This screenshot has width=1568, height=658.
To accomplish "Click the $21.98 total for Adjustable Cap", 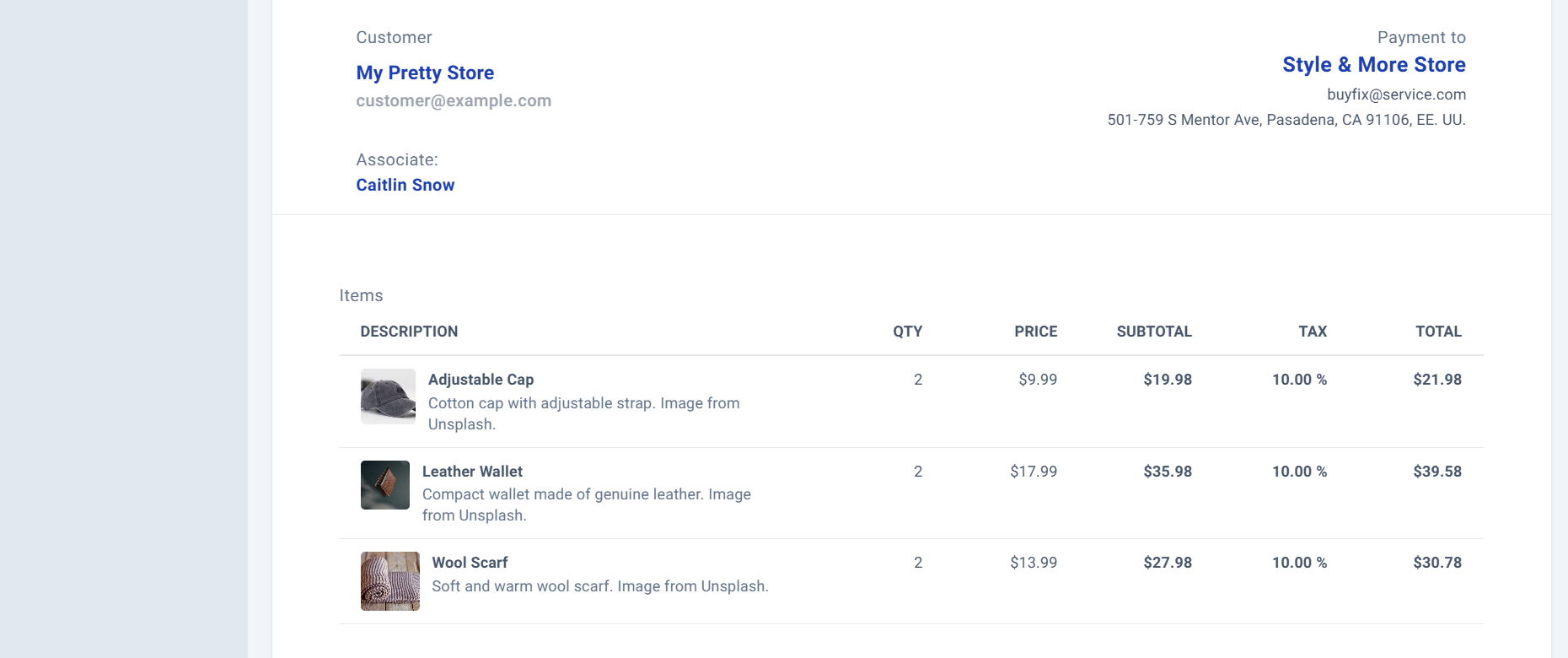I will tap(1437, 380).
